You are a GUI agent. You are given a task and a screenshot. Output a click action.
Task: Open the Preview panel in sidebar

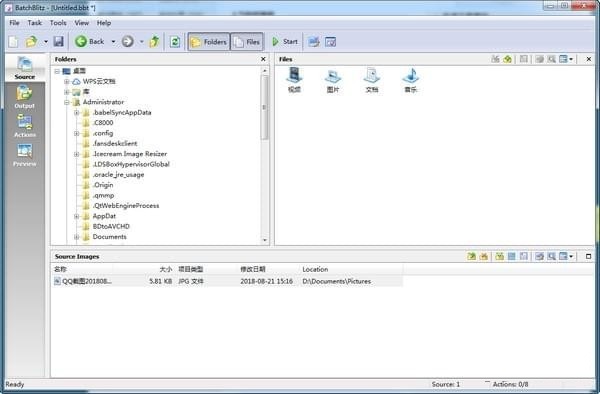click(24, 155)
